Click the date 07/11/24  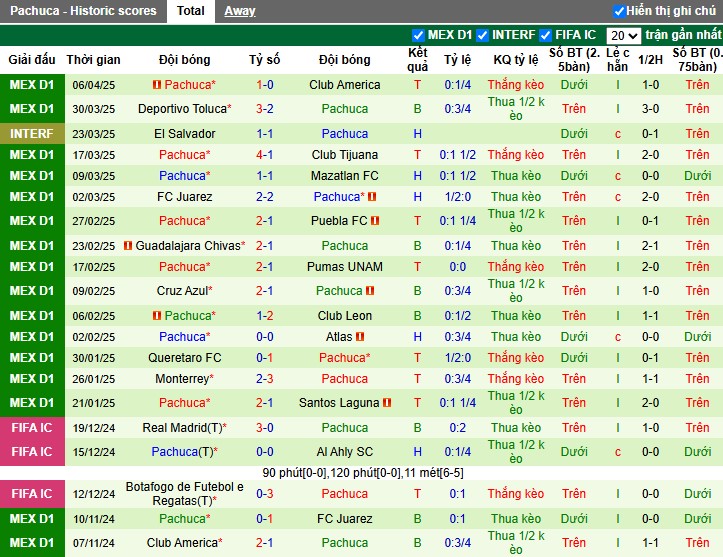pyautogui.click(x=94, y=543)
